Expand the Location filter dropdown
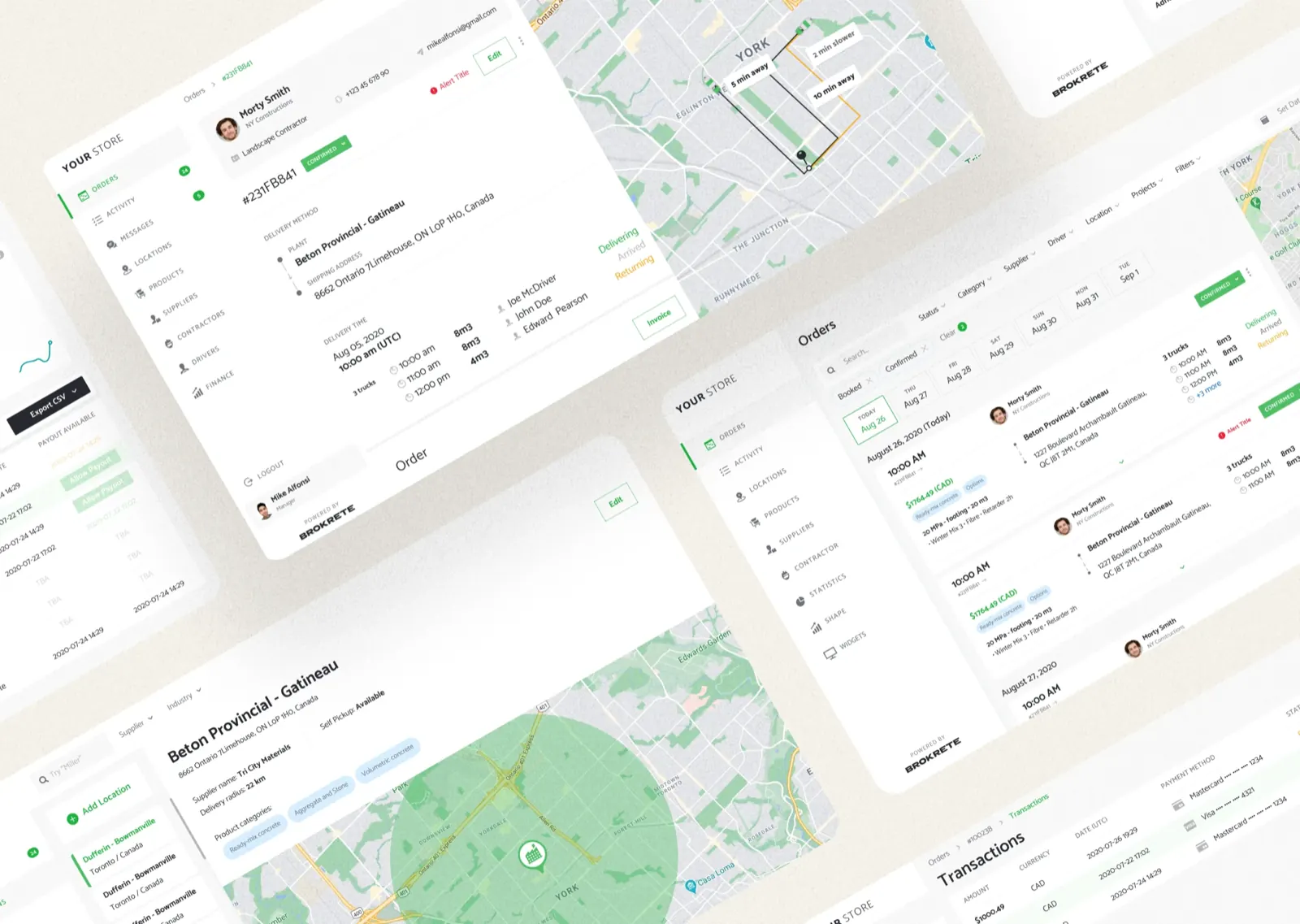Image resolution: width=1300 pixels, height=924 pixels. [1102, 215]
